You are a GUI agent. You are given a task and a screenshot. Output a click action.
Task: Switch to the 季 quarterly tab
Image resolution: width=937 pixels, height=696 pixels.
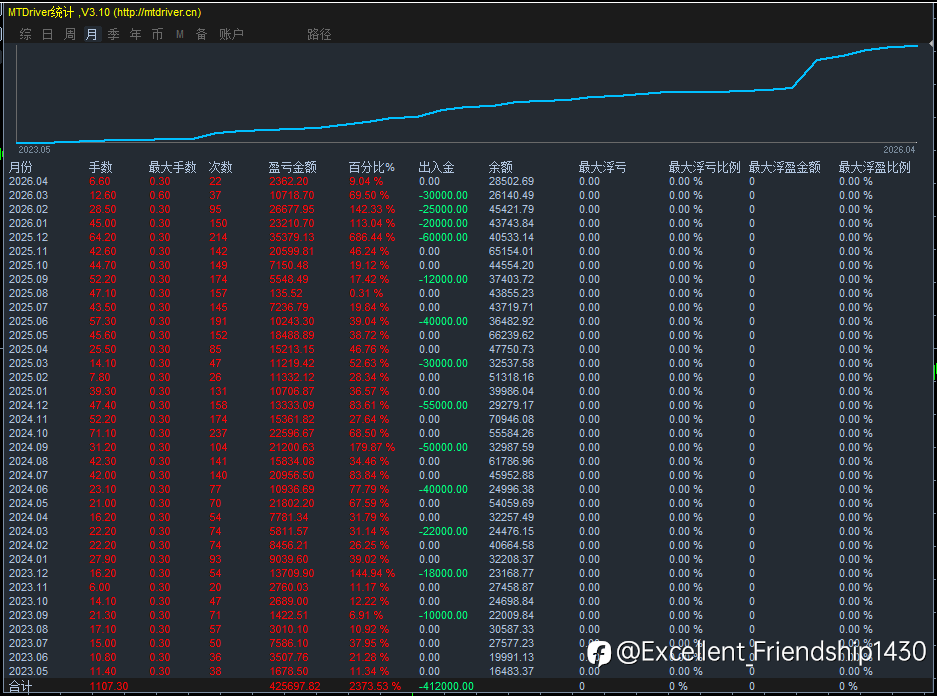114,34
